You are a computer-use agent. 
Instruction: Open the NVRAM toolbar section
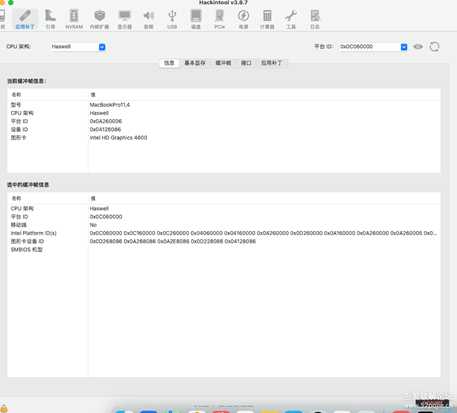(x=74, y=19)
